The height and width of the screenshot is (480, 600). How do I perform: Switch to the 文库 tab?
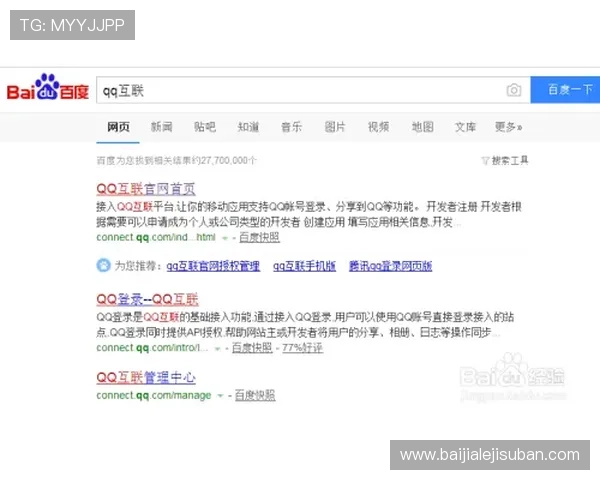(465, 127)
